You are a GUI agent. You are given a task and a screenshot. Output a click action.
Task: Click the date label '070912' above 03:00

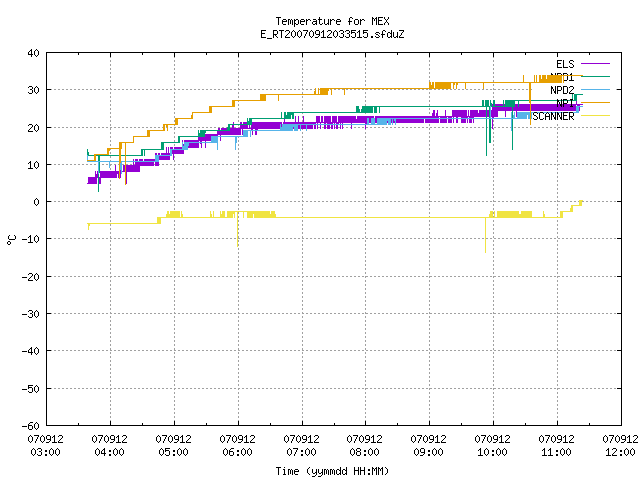(46, 439)
